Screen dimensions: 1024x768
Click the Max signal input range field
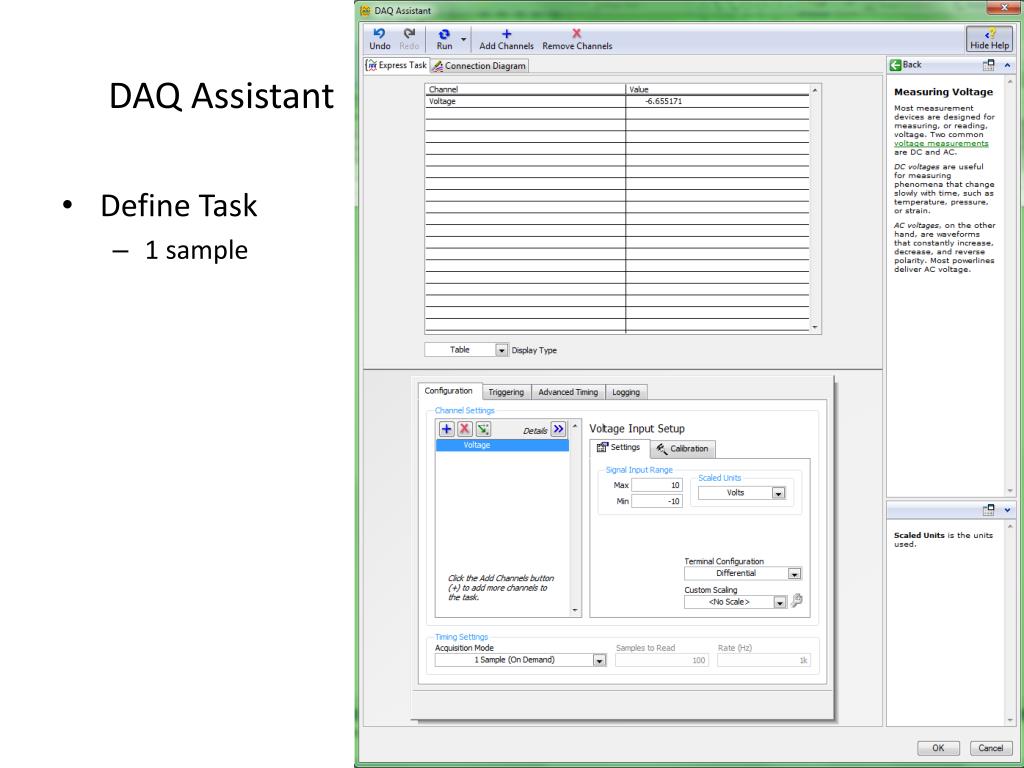tap(656, 485)
